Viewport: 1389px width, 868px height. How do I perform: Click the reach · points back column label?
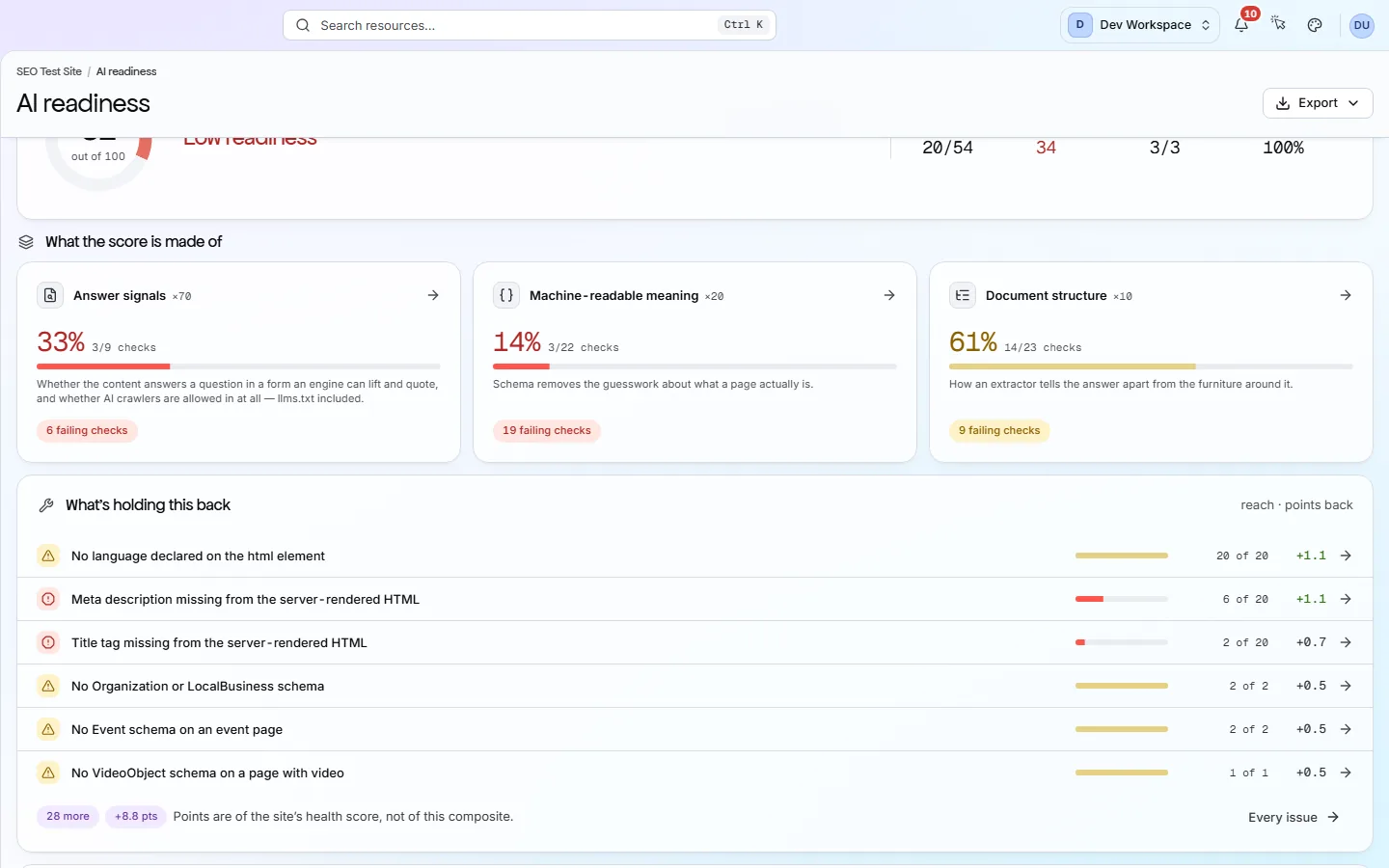click(x=1296, y=505)
